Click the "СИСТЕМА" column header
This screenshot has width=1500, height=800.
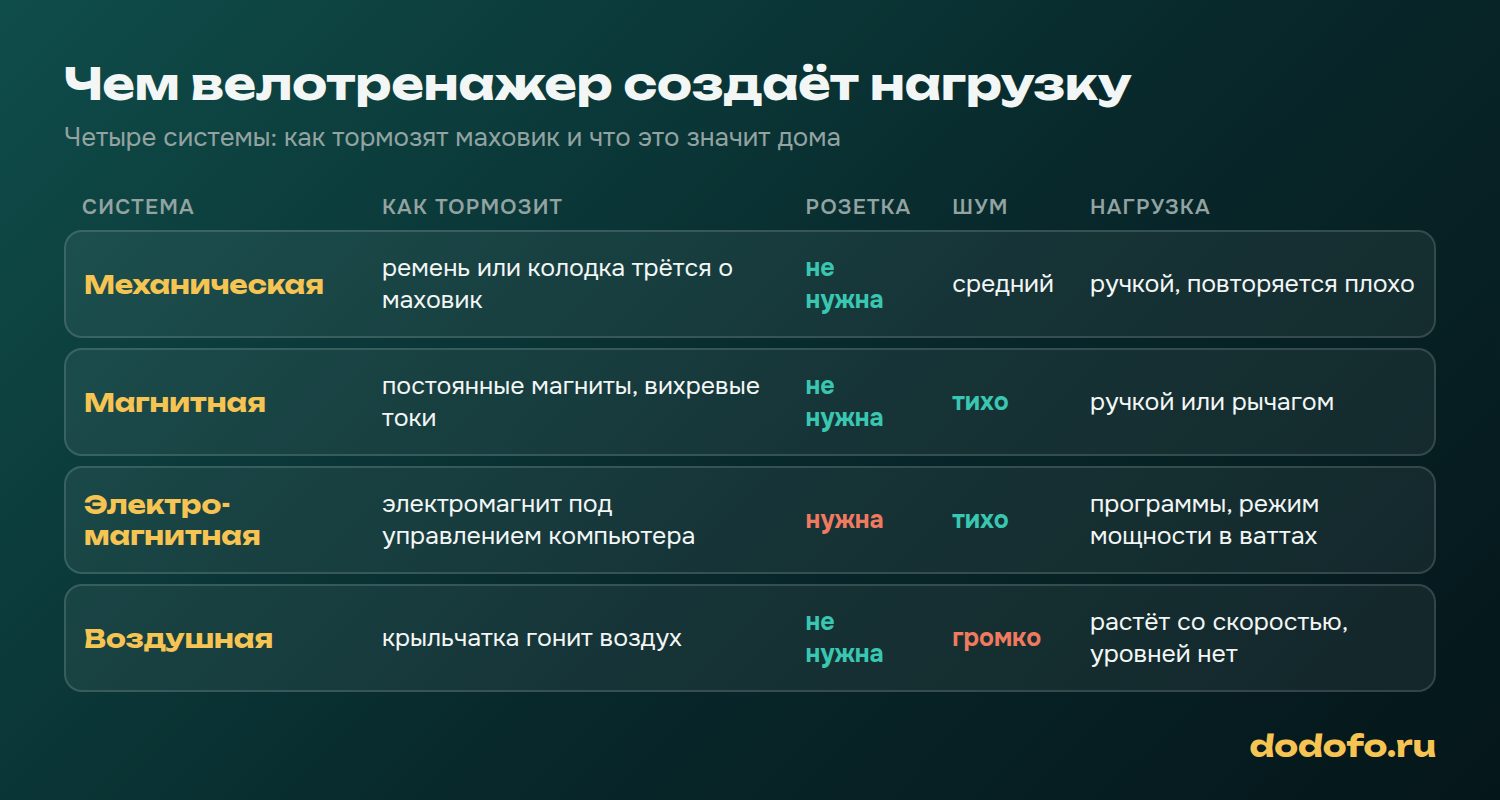[138, 207]
